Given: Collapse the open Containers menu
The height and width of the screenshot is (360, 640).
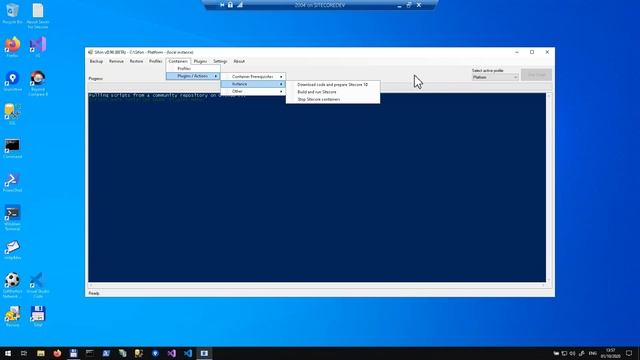Looking at the screenshot, I should [x=178, y=61].
